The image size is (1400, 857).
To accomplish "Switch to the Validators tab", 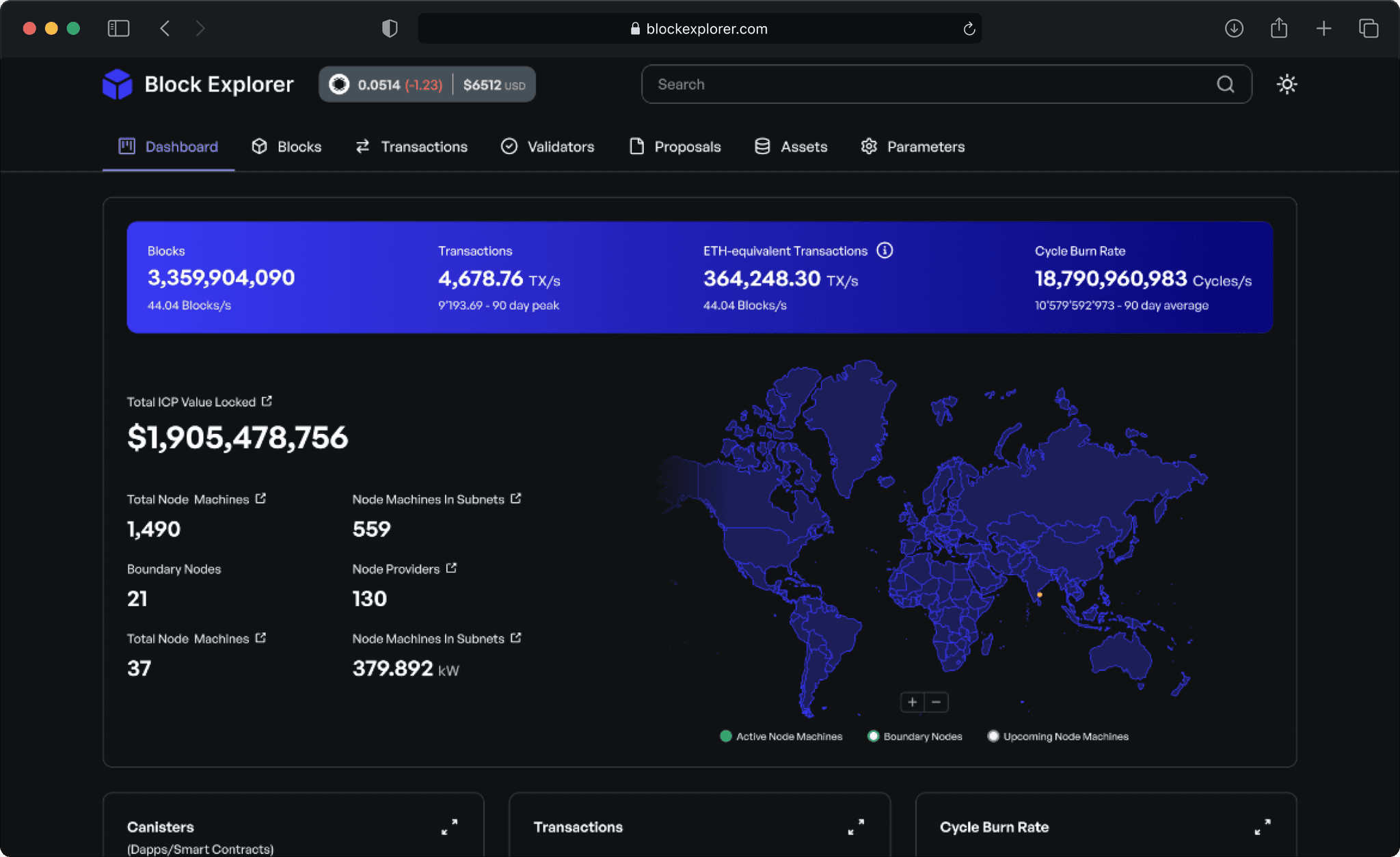I will (x=548, y=146).
